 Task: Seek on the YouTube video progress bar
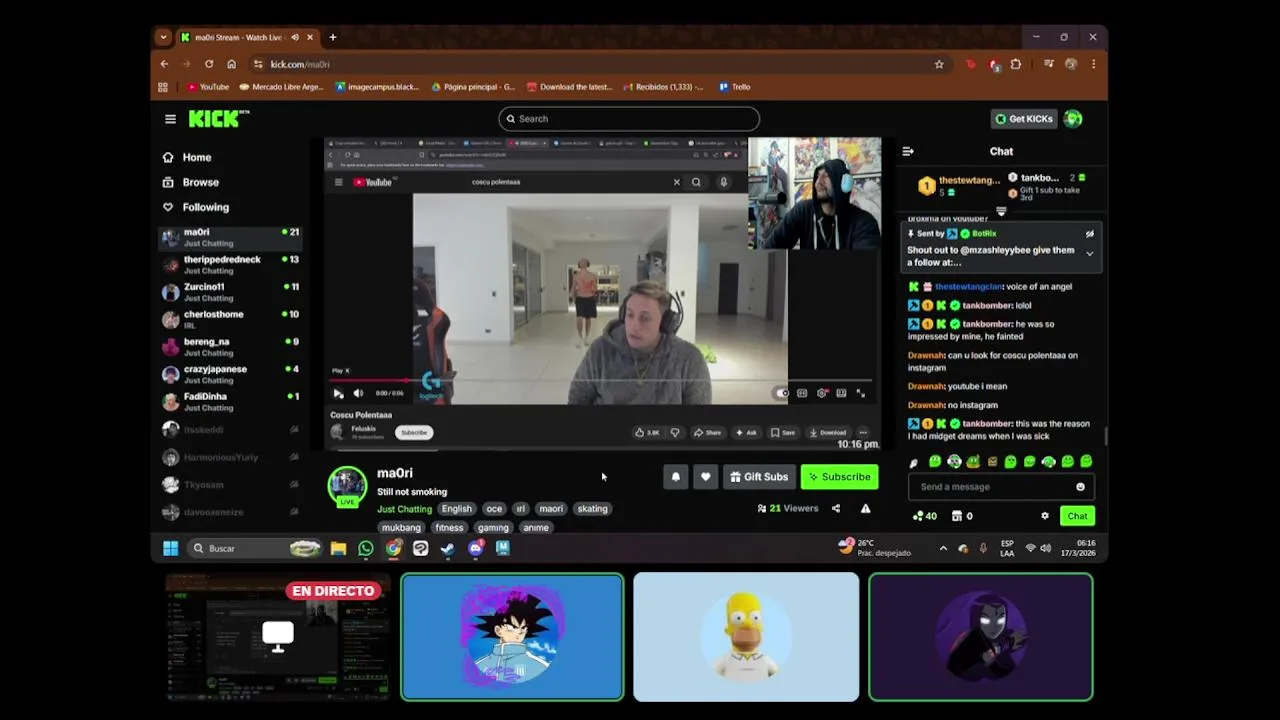tap(600, 381)
